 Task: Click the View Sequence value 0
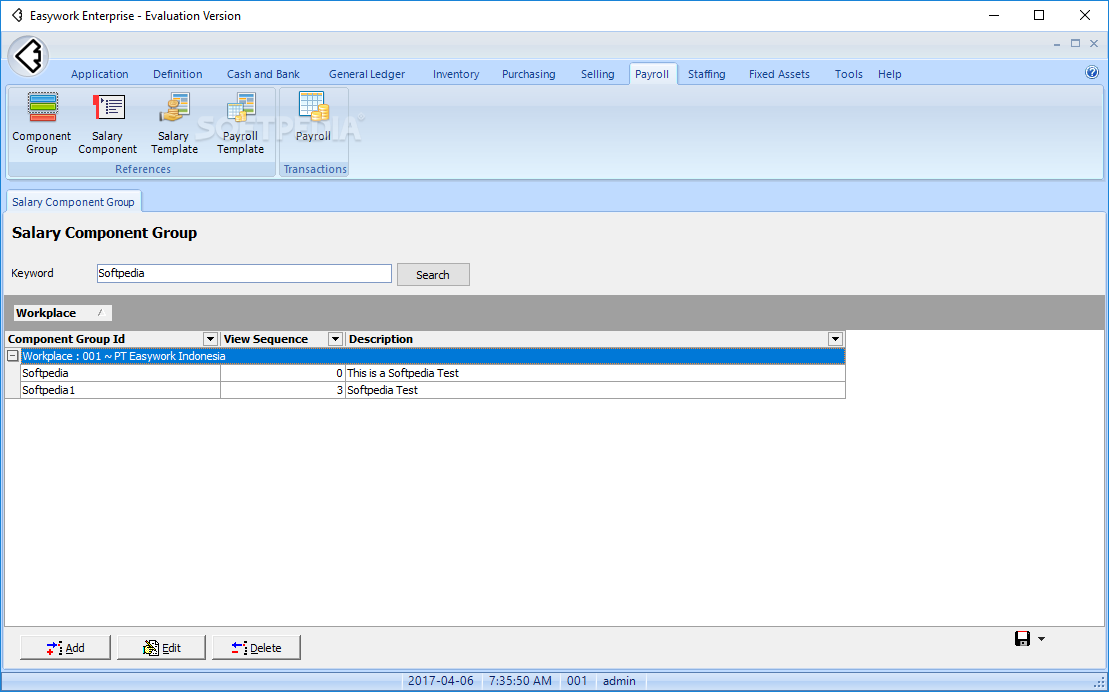point(283,373)
